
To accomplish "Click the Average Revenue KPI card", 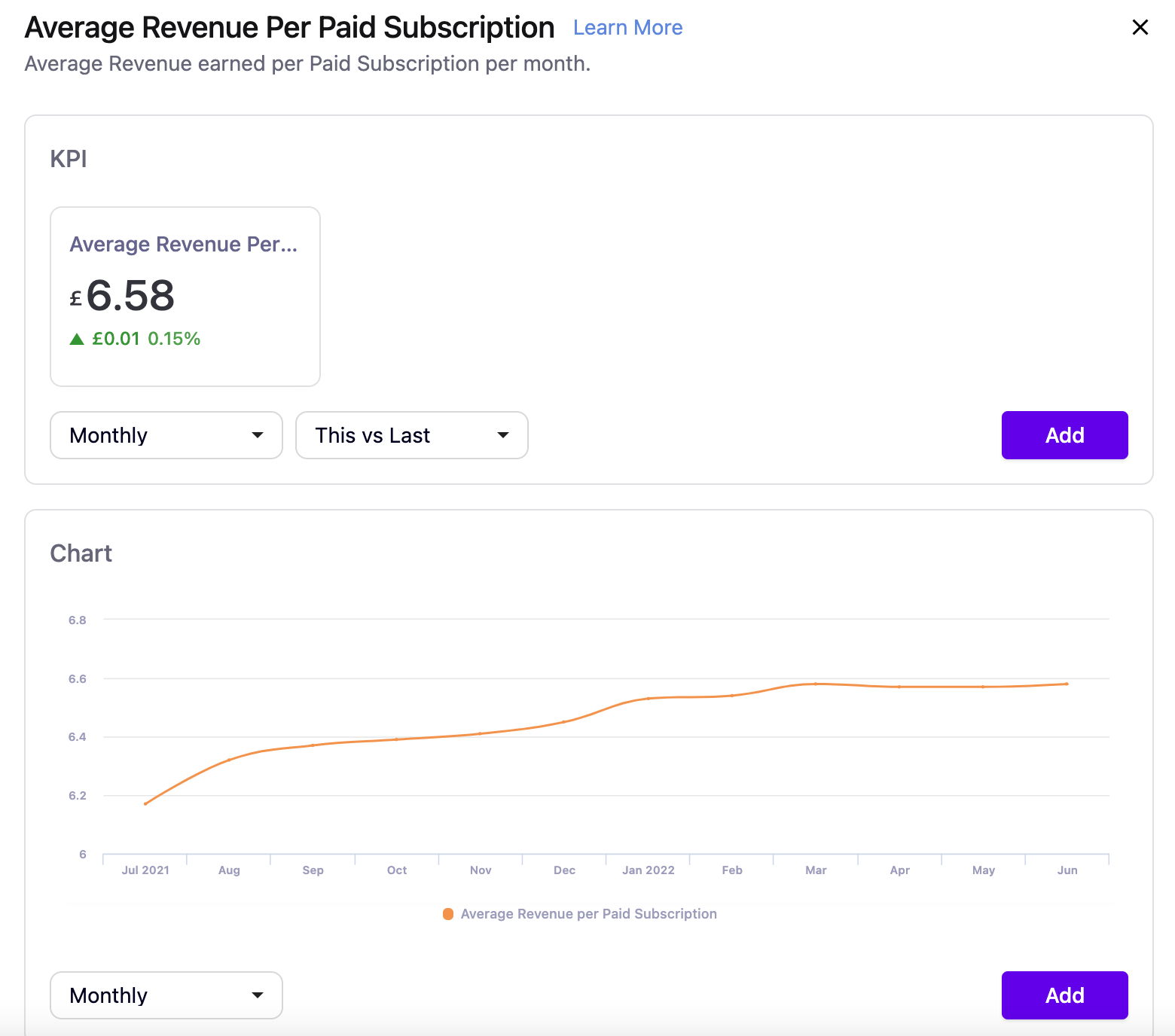I will (x=185, y=296).
